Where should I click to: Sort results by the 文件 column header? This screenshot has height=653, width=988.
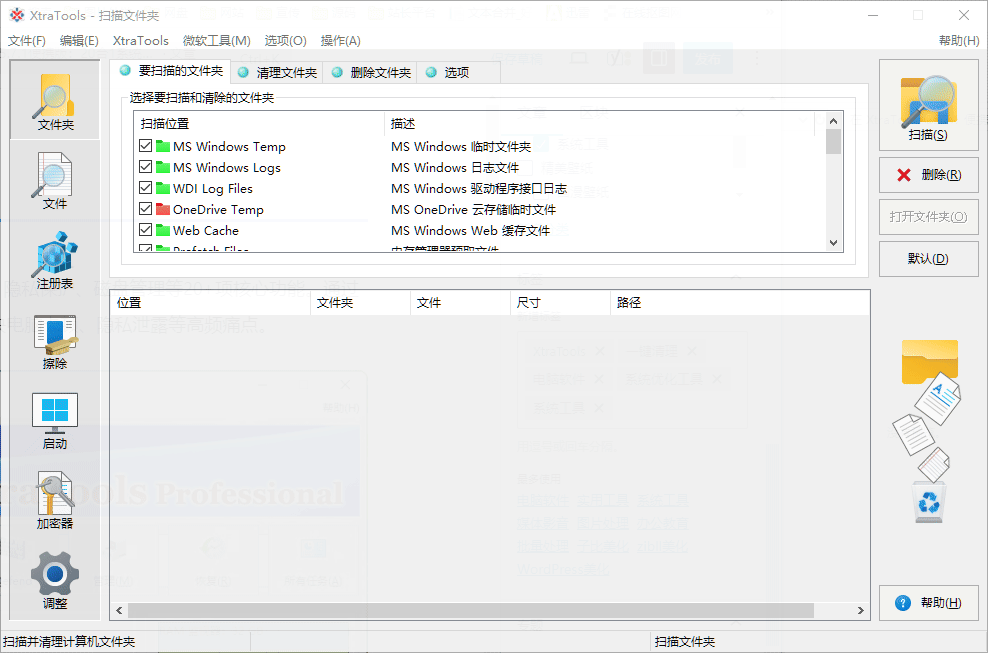tap(461, 303)
